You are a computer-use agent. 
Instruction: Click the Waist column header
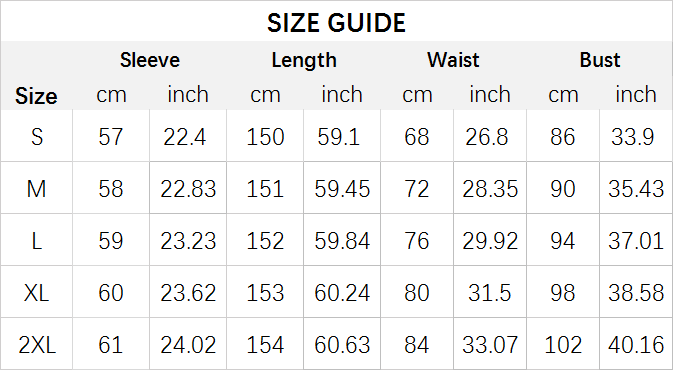453,60
